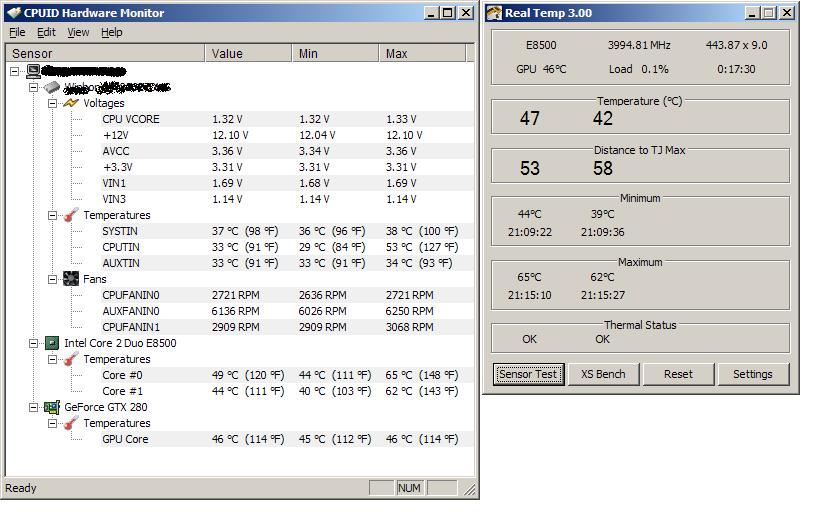Click the Min column header

(335, 54)
